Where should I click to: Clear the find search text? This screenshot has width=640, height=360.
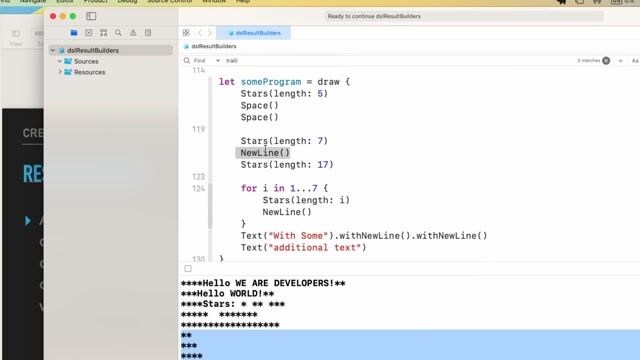[x=606, y=60]
